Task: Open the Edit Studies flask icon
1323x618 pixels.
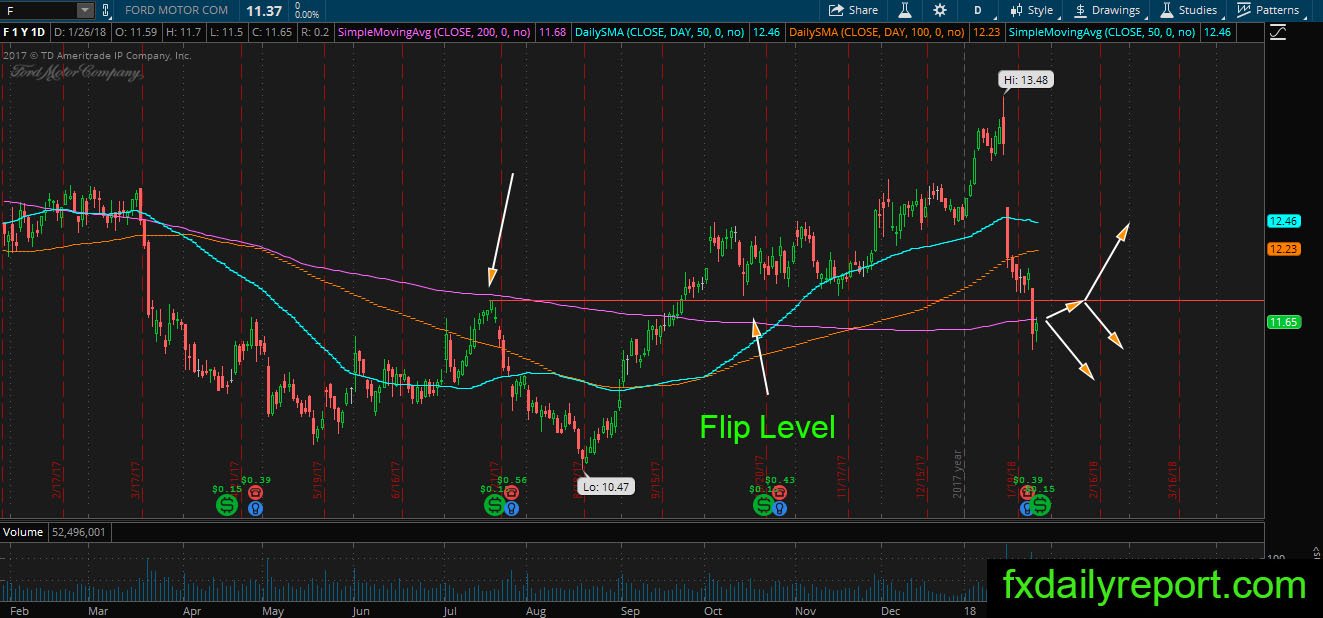Action: click(x=905, y=10)
